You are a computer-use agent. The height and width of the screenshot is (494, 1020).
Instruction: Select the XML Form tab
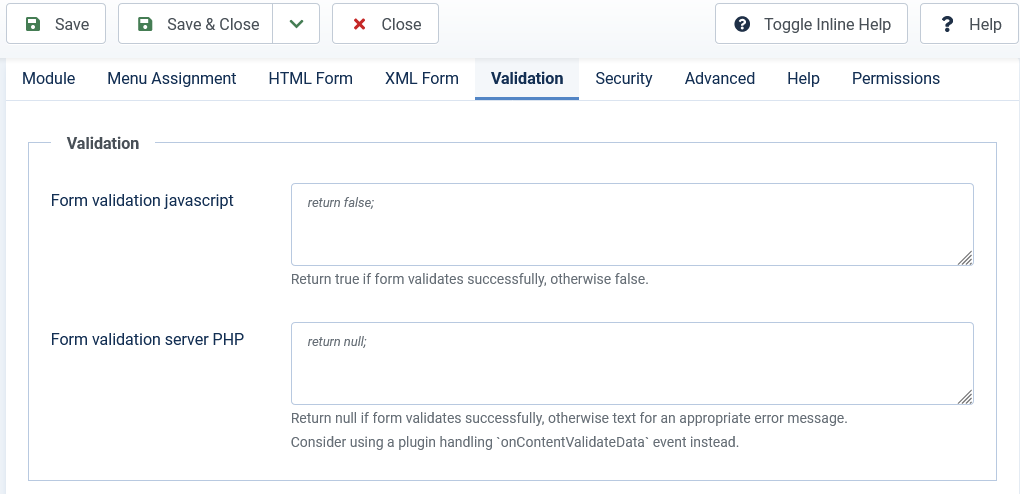point(422,79)
